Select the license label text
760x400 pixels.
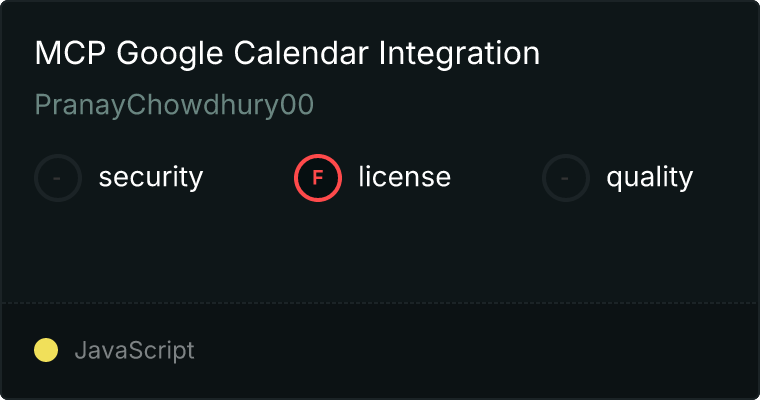(x=404, y=178)
